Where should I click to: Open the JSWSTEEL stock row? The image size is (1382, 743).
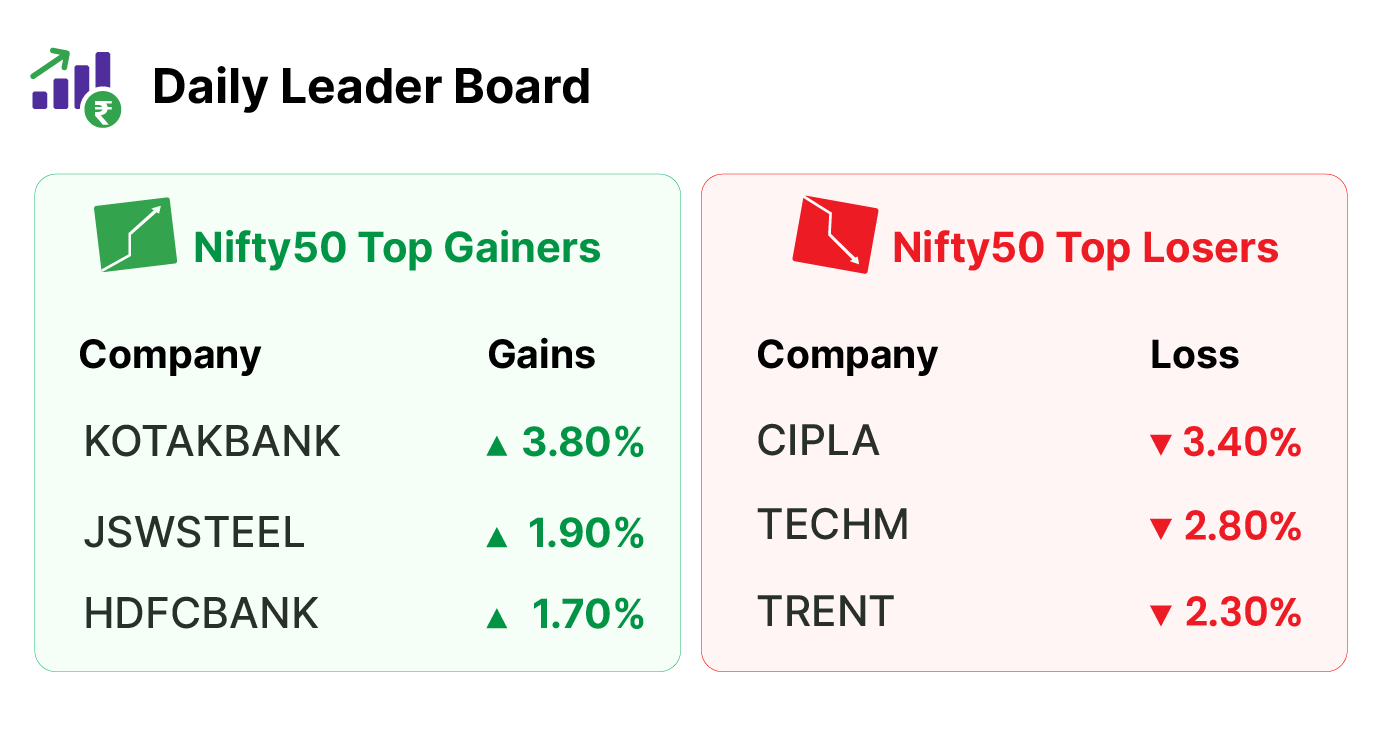194,533
